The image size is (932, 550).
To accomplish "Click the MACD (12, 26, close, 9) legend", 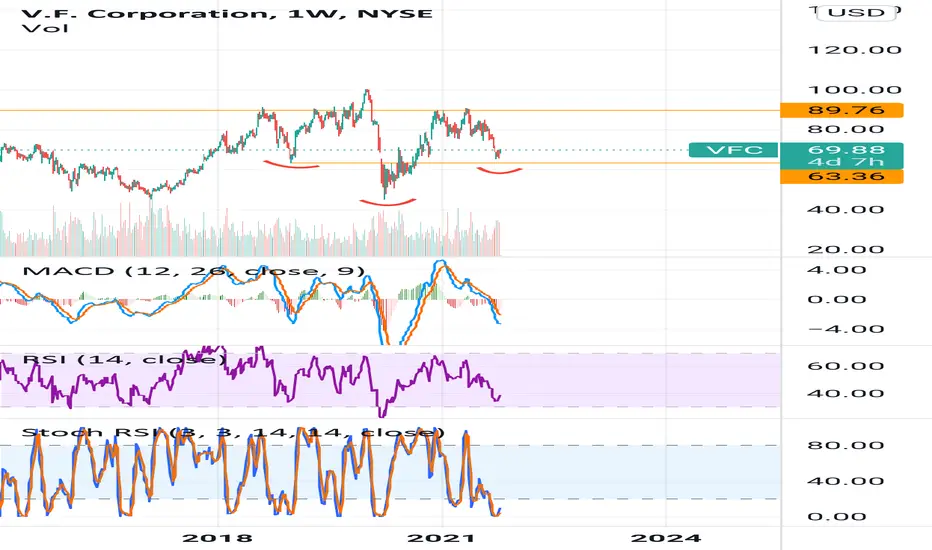I will tap(194, 271).
